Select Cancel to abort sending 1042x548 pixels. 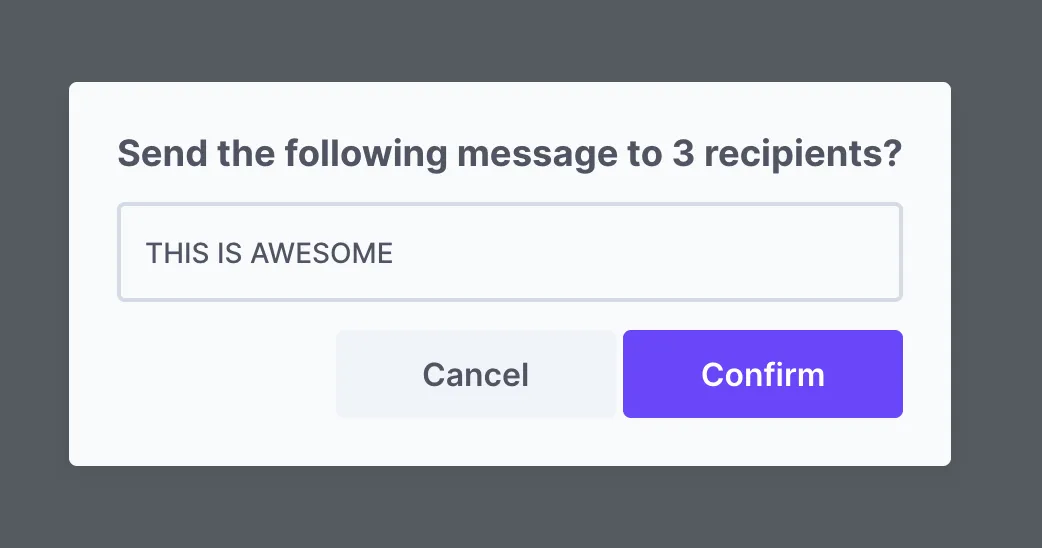(x=475, y=374)
